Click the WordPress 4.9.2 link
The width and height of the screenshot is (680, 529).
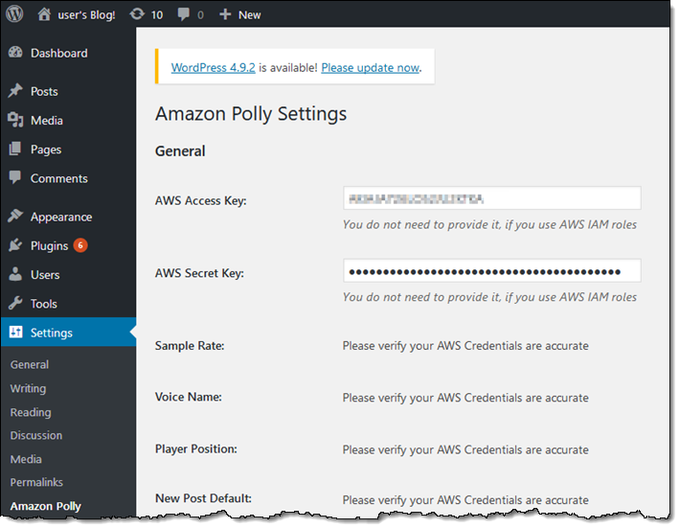(213, 68)
